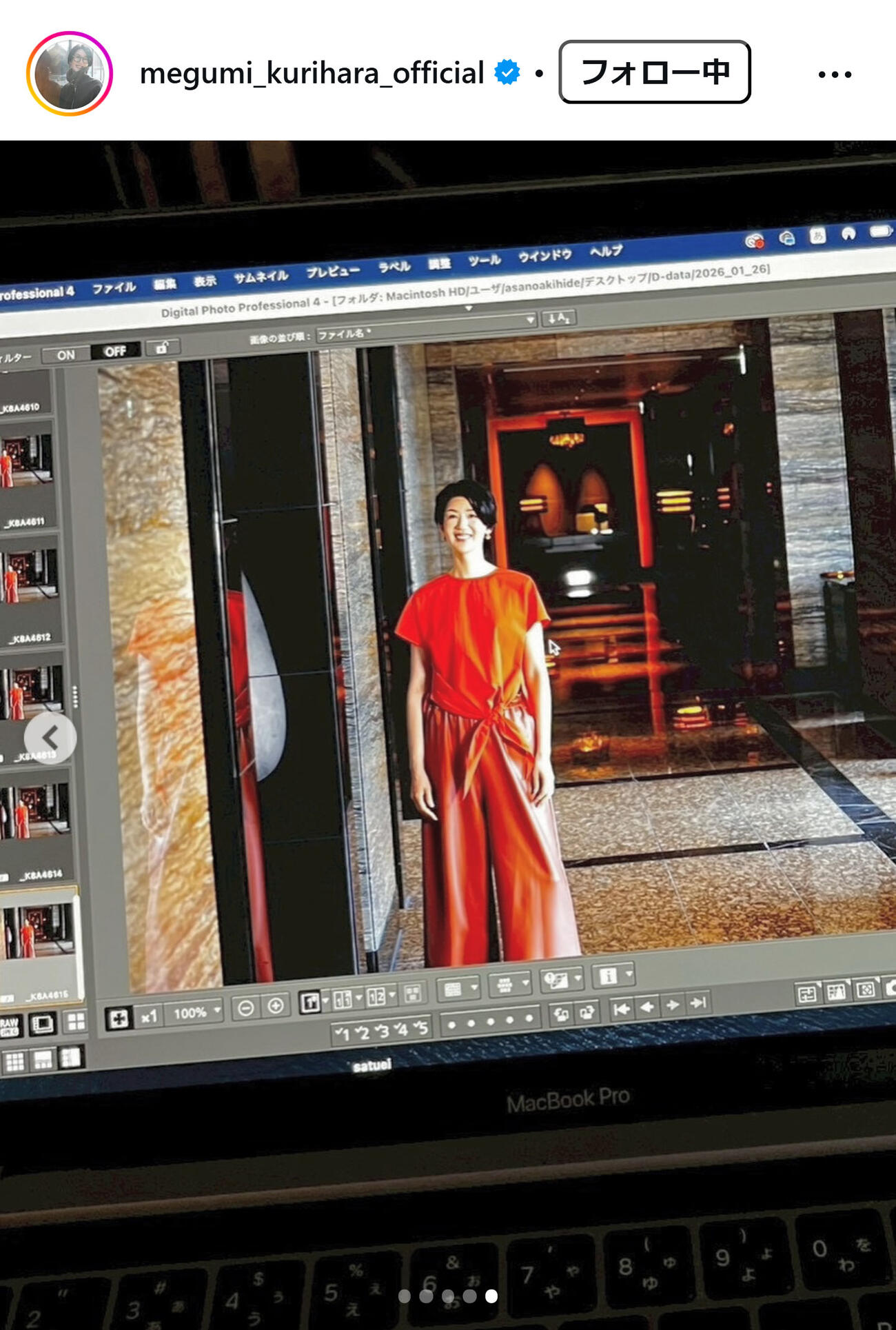Open the highlight/shadow warning dropdown

click(561, 980)
